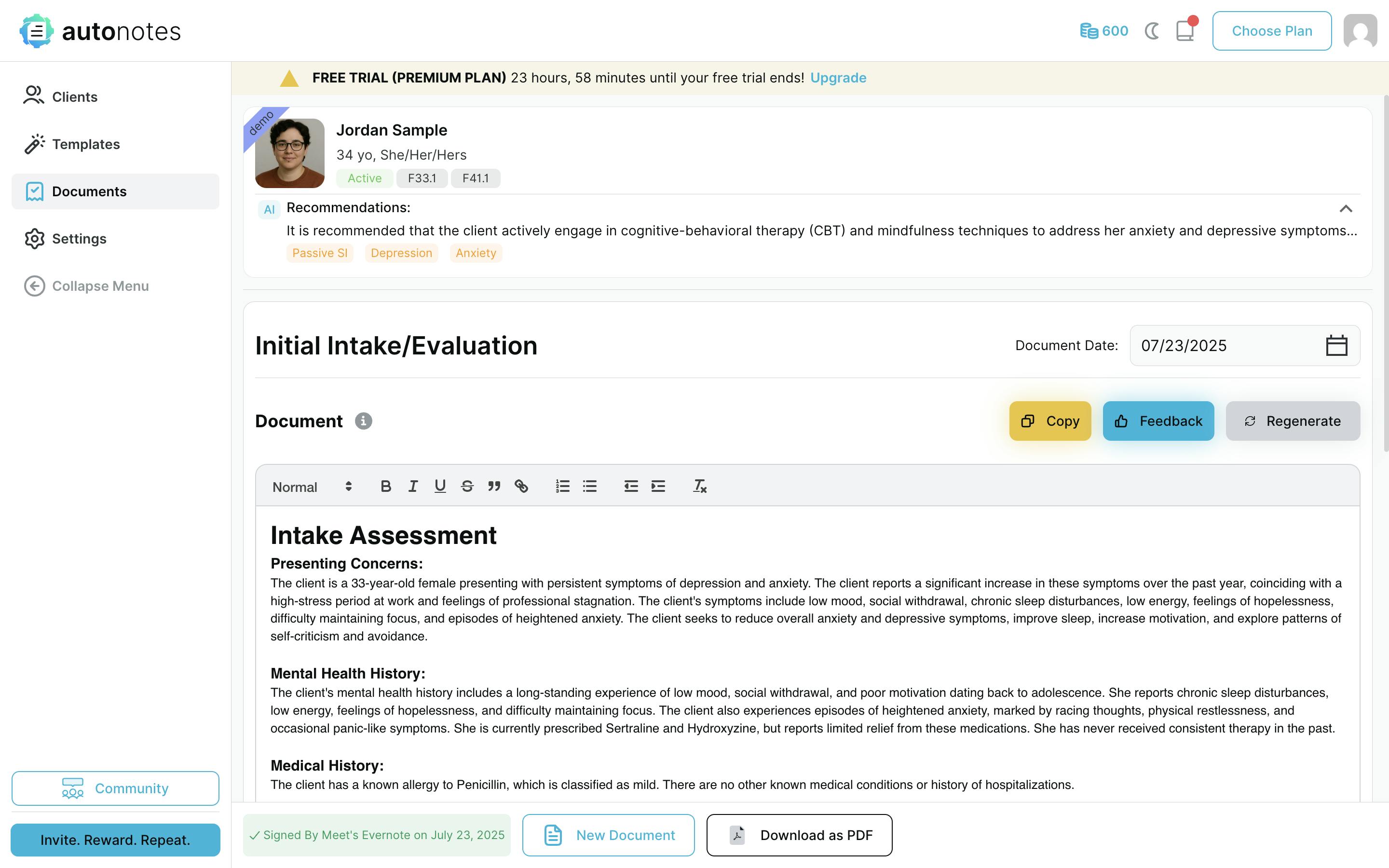Viewport: 1389px width, 868px height.
Task: Toggle dark mode moon icon
Action: tap(1151, 31)
